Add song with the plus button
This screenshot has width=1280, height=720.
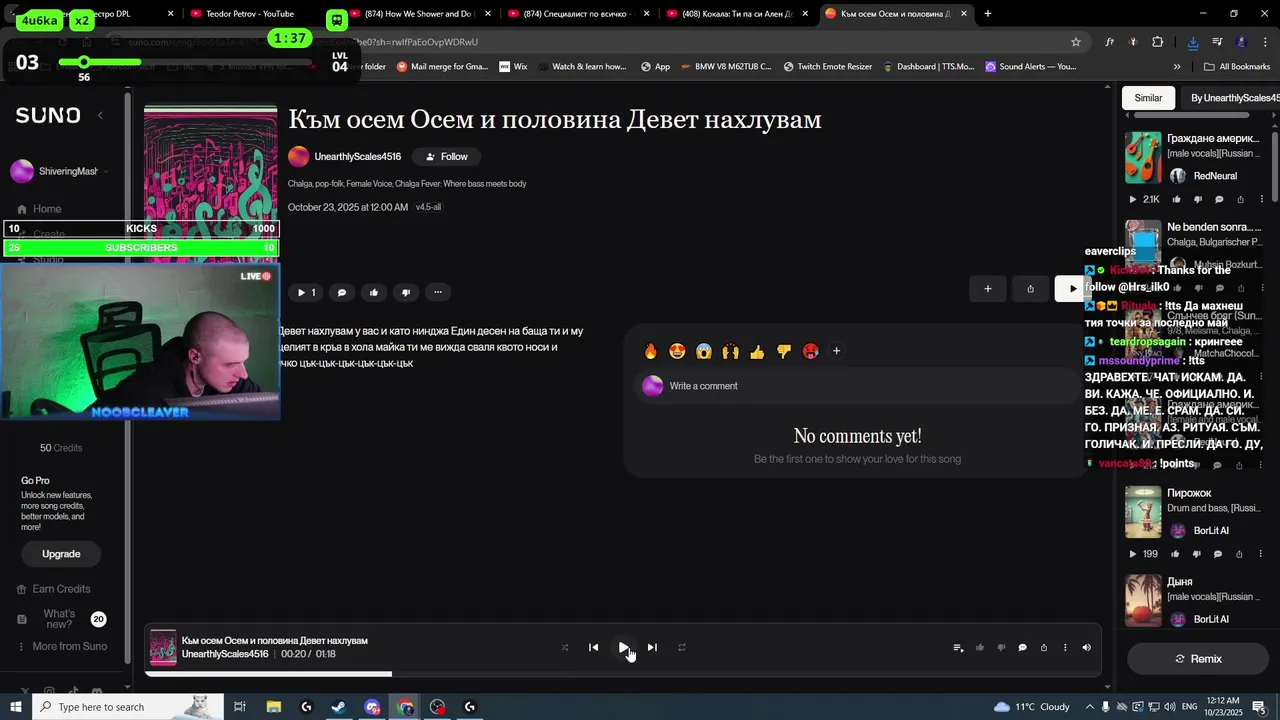[988, 289]
